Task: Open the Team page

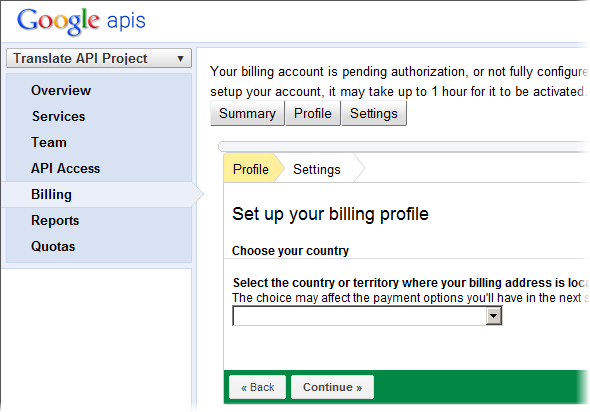Action: coord(49,142)
